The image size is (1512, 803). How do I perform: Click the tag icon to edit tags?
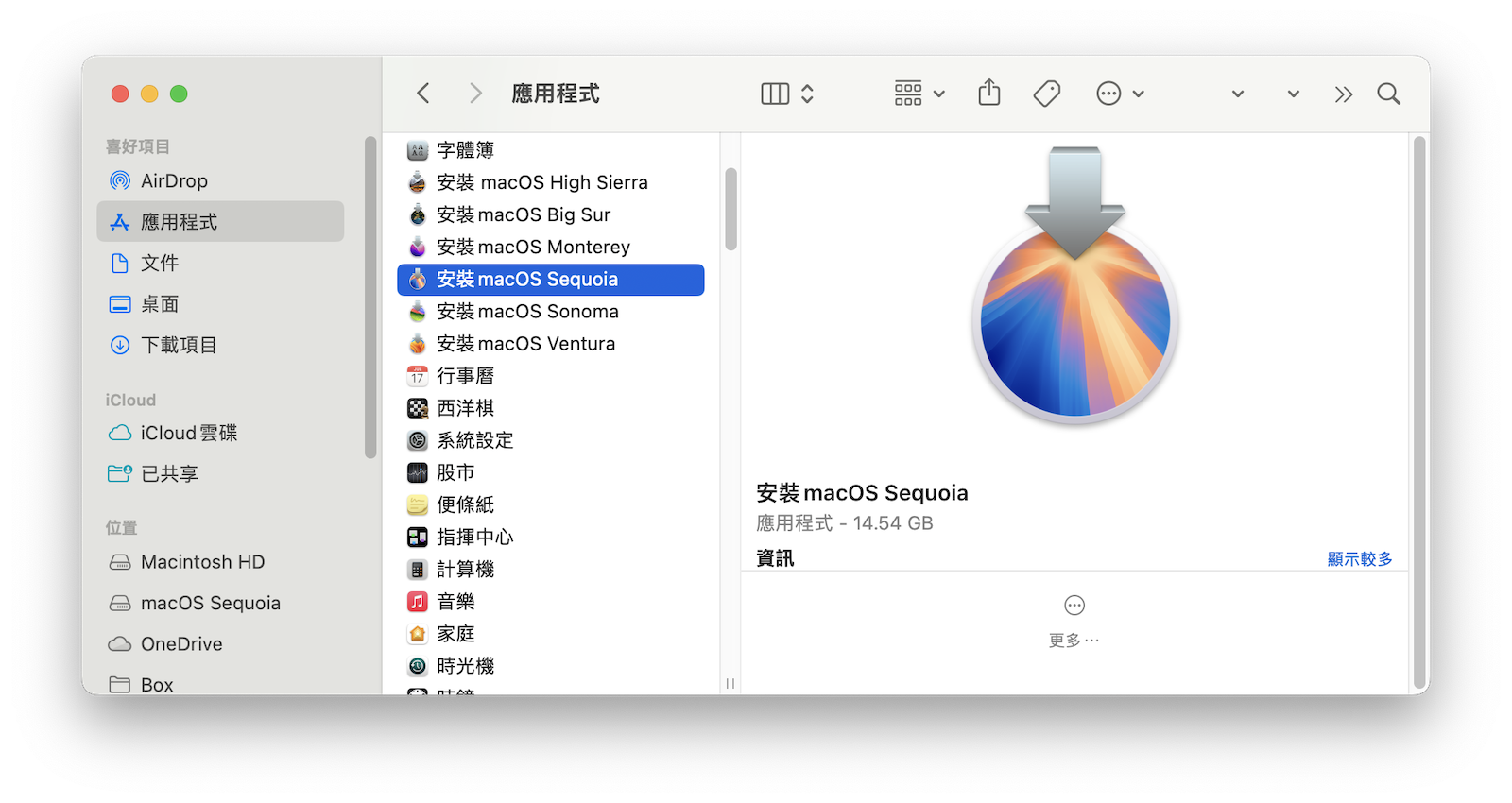1047,94
